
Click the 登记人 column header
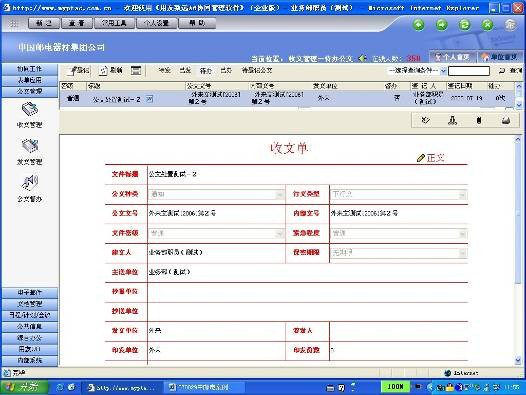pos(428,86)
